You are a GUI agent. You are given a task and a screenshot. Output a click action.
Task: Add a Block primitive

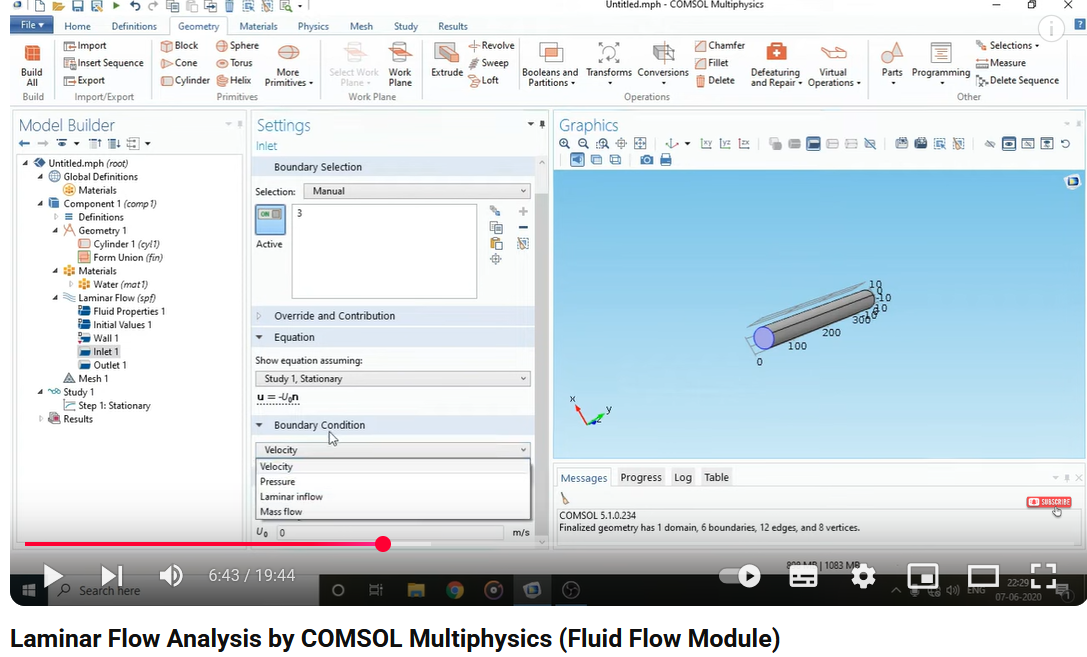point(179,45)
